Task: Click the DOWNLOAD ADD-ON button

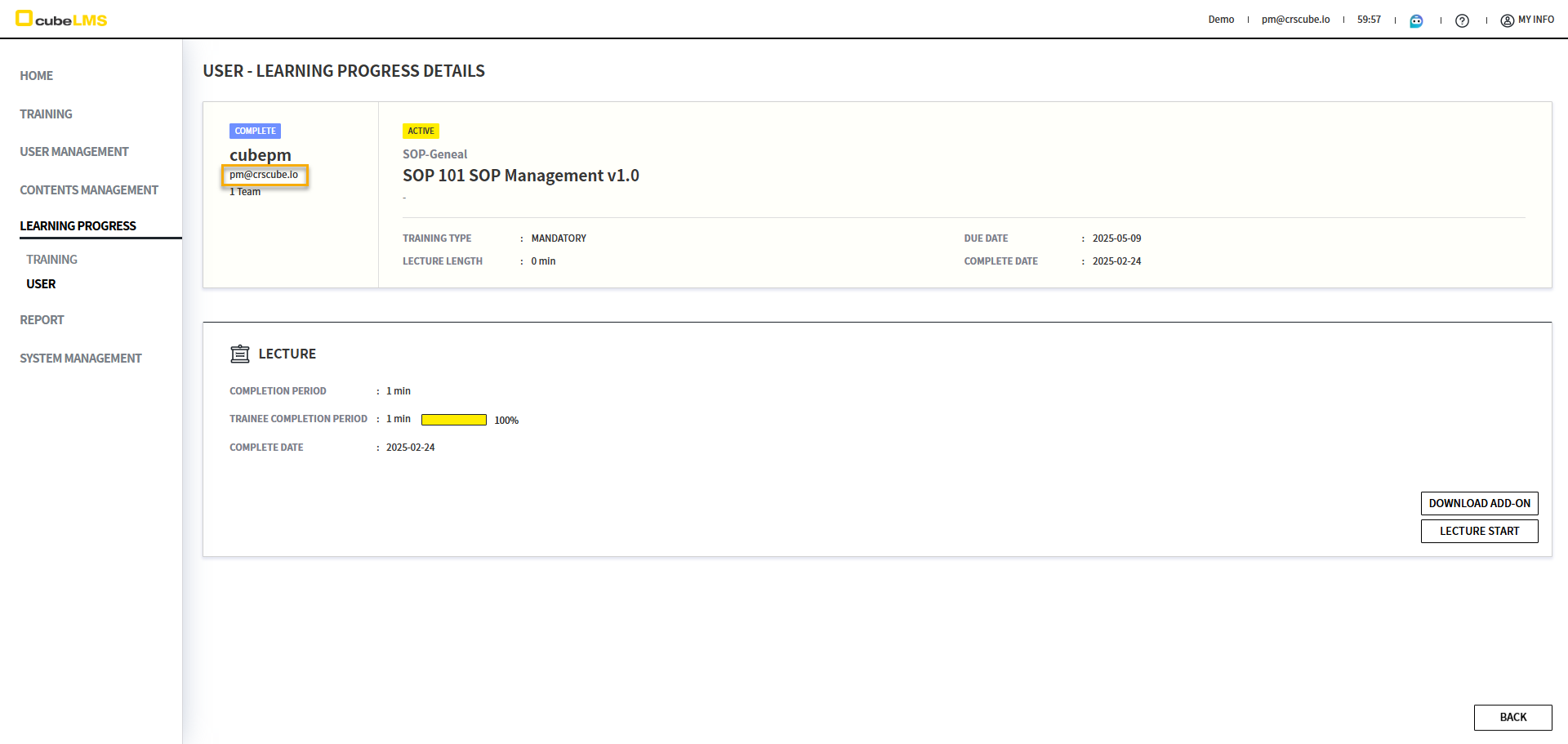Action: click(1479, 503)
